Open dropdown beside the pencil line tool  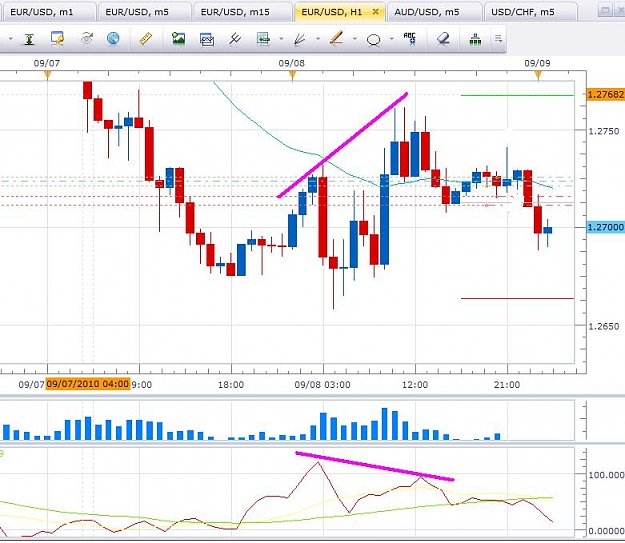pyautogui.click(x=354, y=39)
